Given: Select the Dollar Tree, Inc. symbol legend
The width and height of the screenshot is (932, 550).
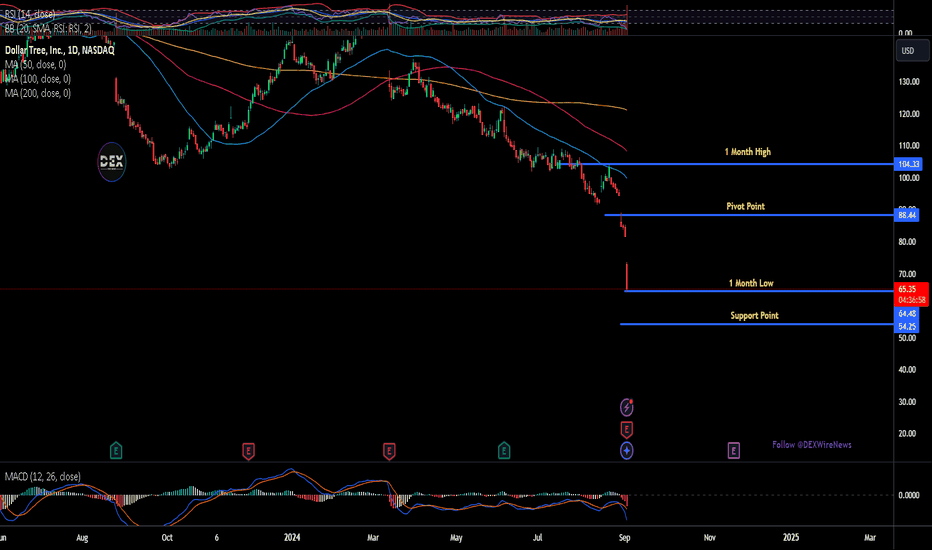Looking at the screenshot, I should pos(59,51).
